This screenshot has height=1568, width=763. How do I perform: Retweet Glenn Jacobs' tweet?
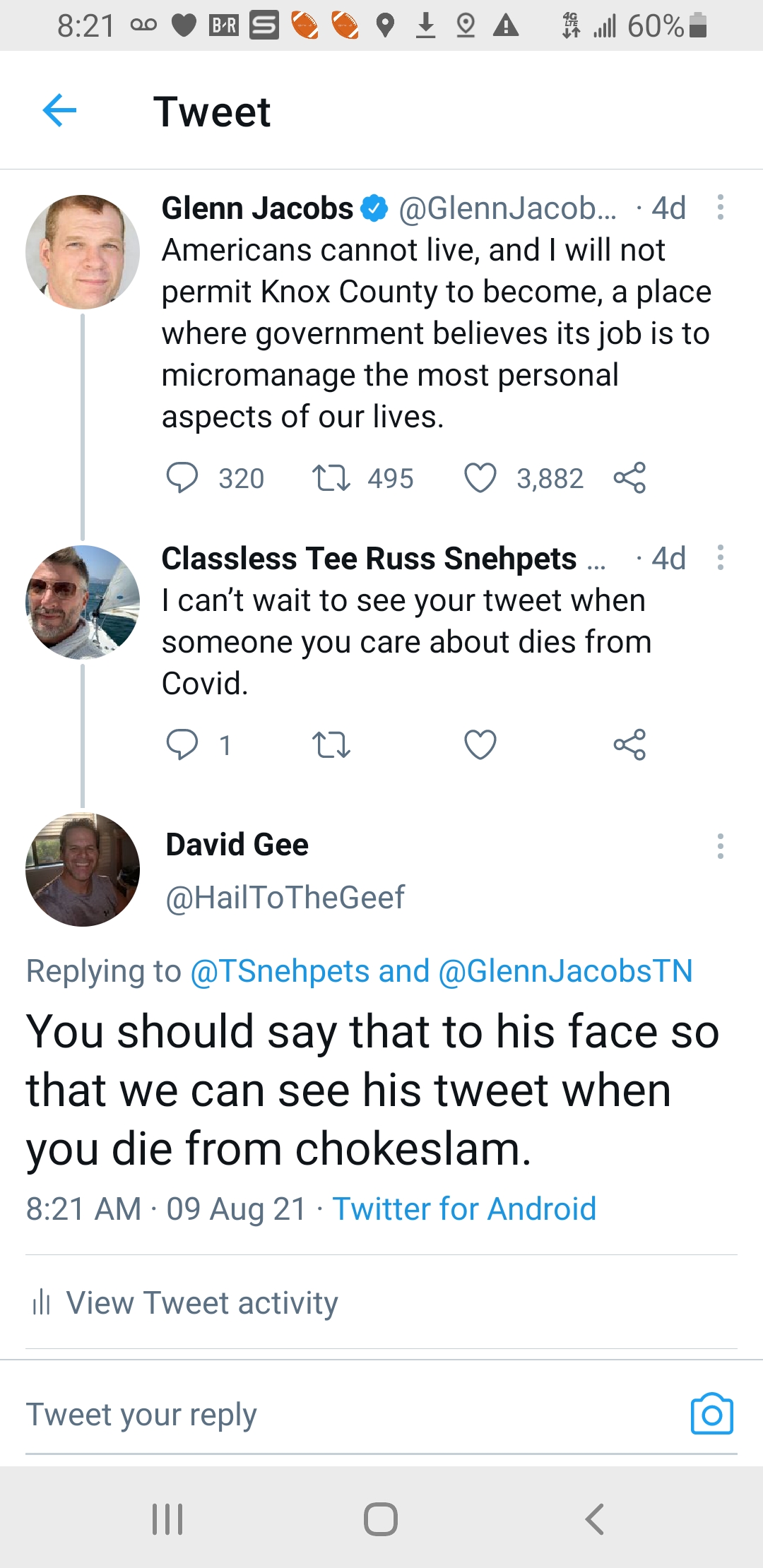[331, 477]
